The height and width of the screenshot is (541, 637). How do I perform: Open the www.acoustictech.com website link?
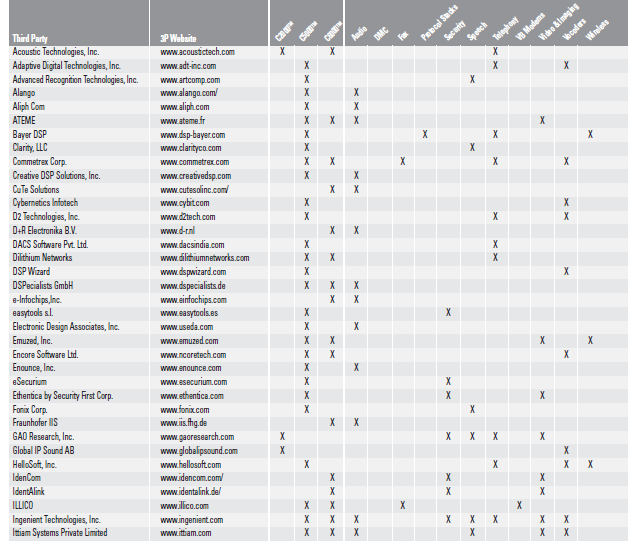click(197, 52)
